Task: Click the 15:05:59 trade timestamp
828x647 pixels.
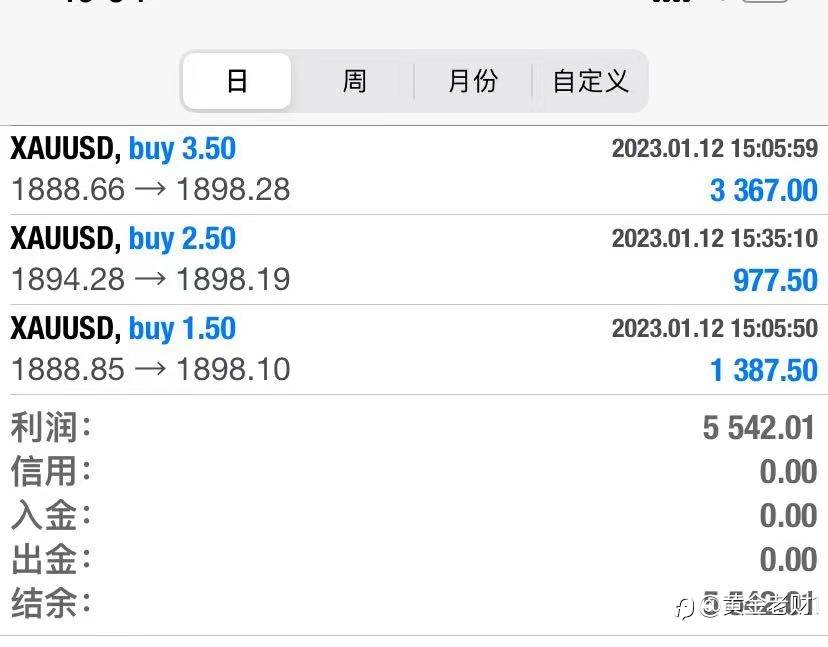Action: click(x=714, y=149)
